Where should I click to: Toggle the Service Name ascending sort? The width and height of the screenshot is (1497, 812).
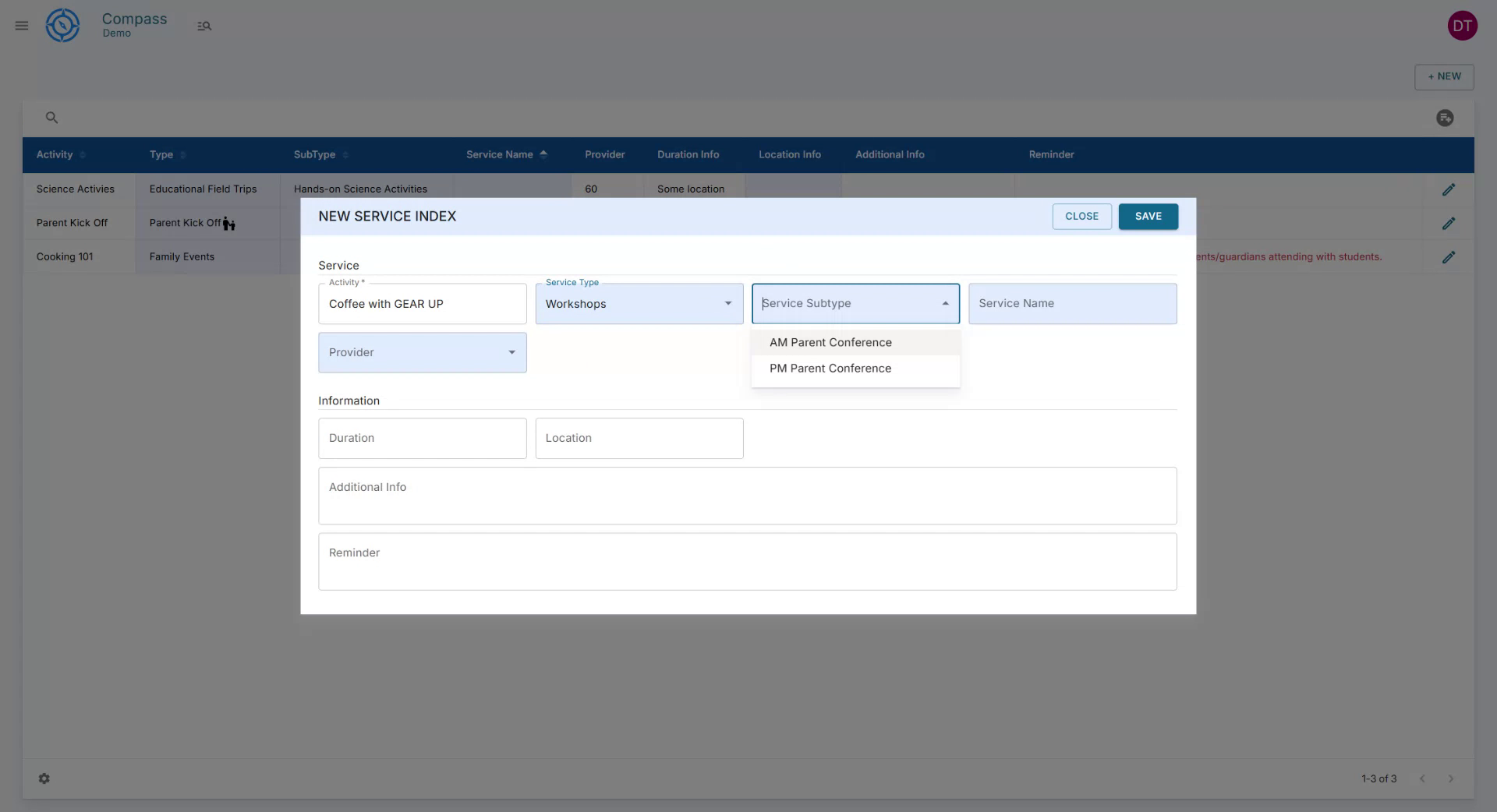pyautogui.click(x=543, y=154)
